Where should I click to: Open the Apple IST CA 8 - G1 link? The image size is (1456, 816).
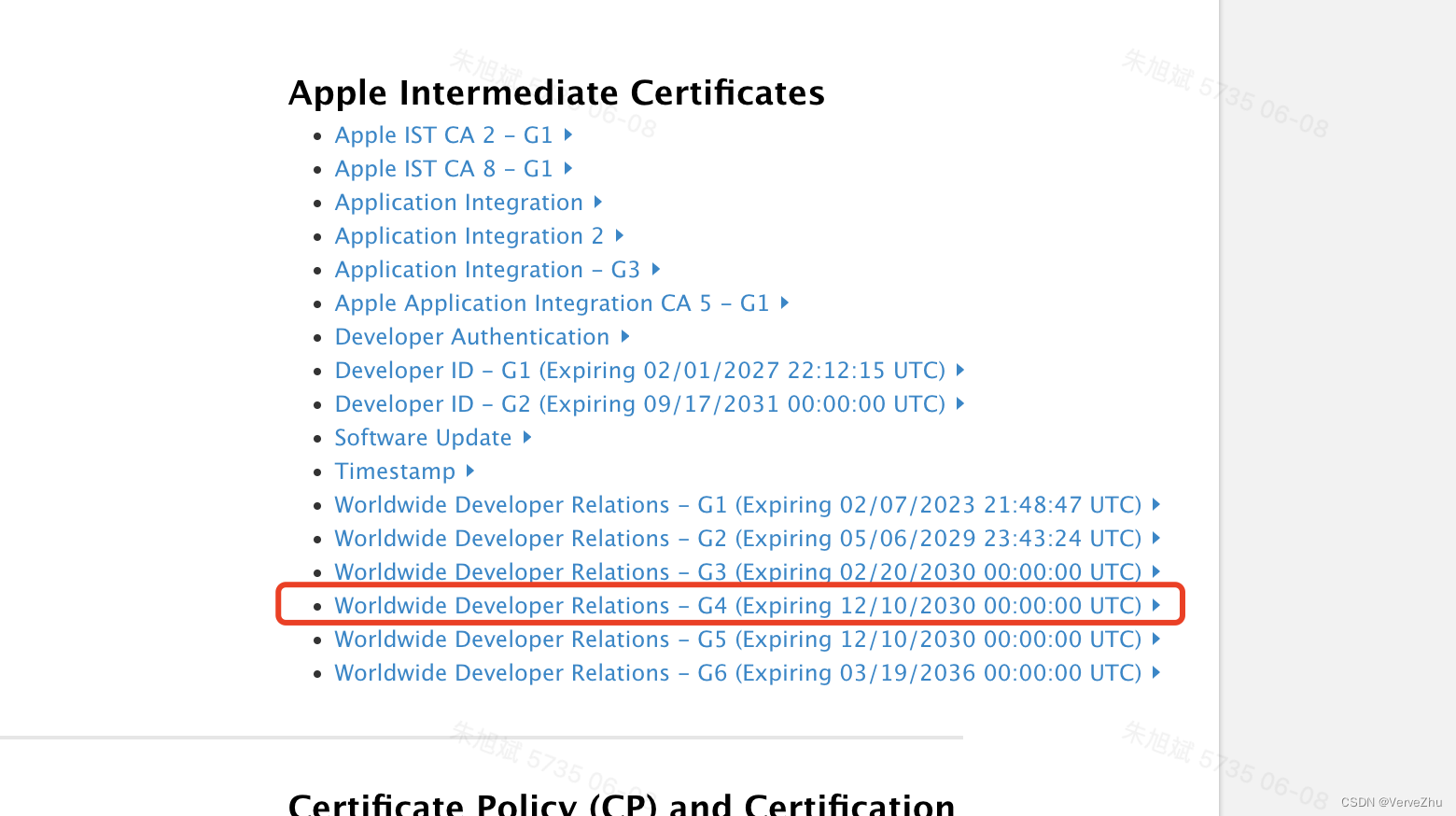pos(444,168)
